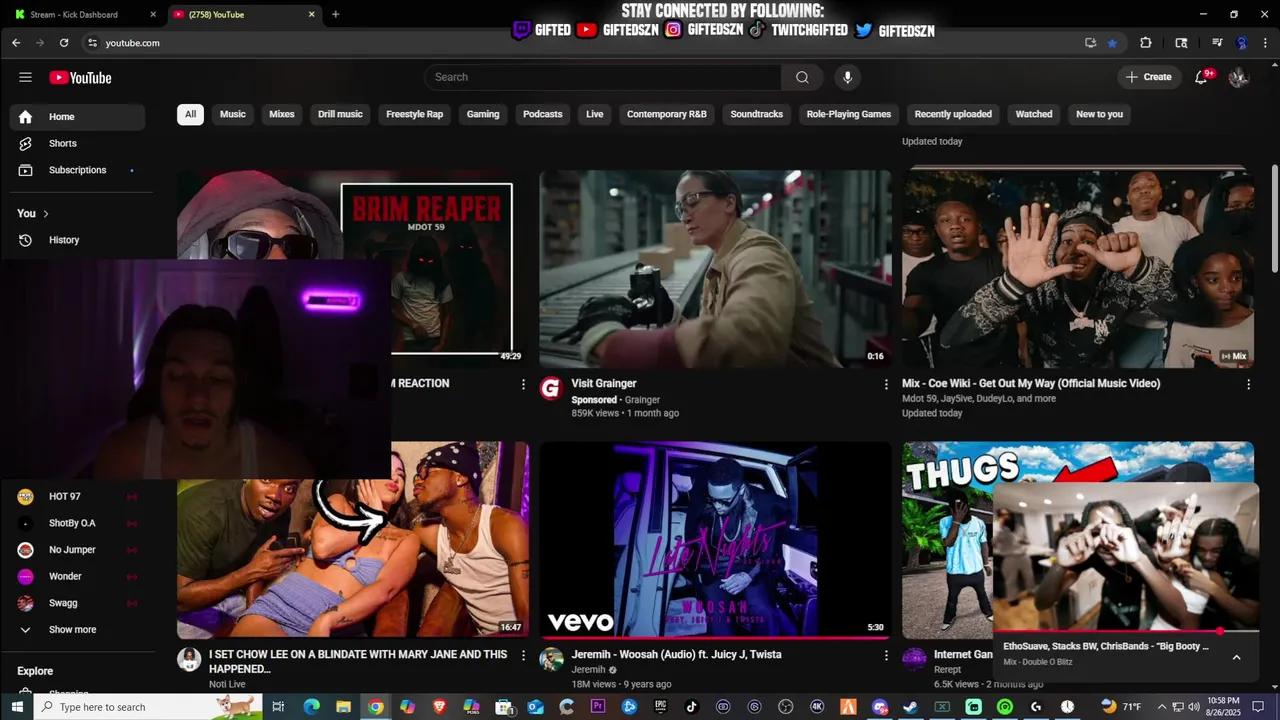1280x720 pixels.
Task: Switch to Stream - Kick Dashboard tab
Action: point(84,14)
